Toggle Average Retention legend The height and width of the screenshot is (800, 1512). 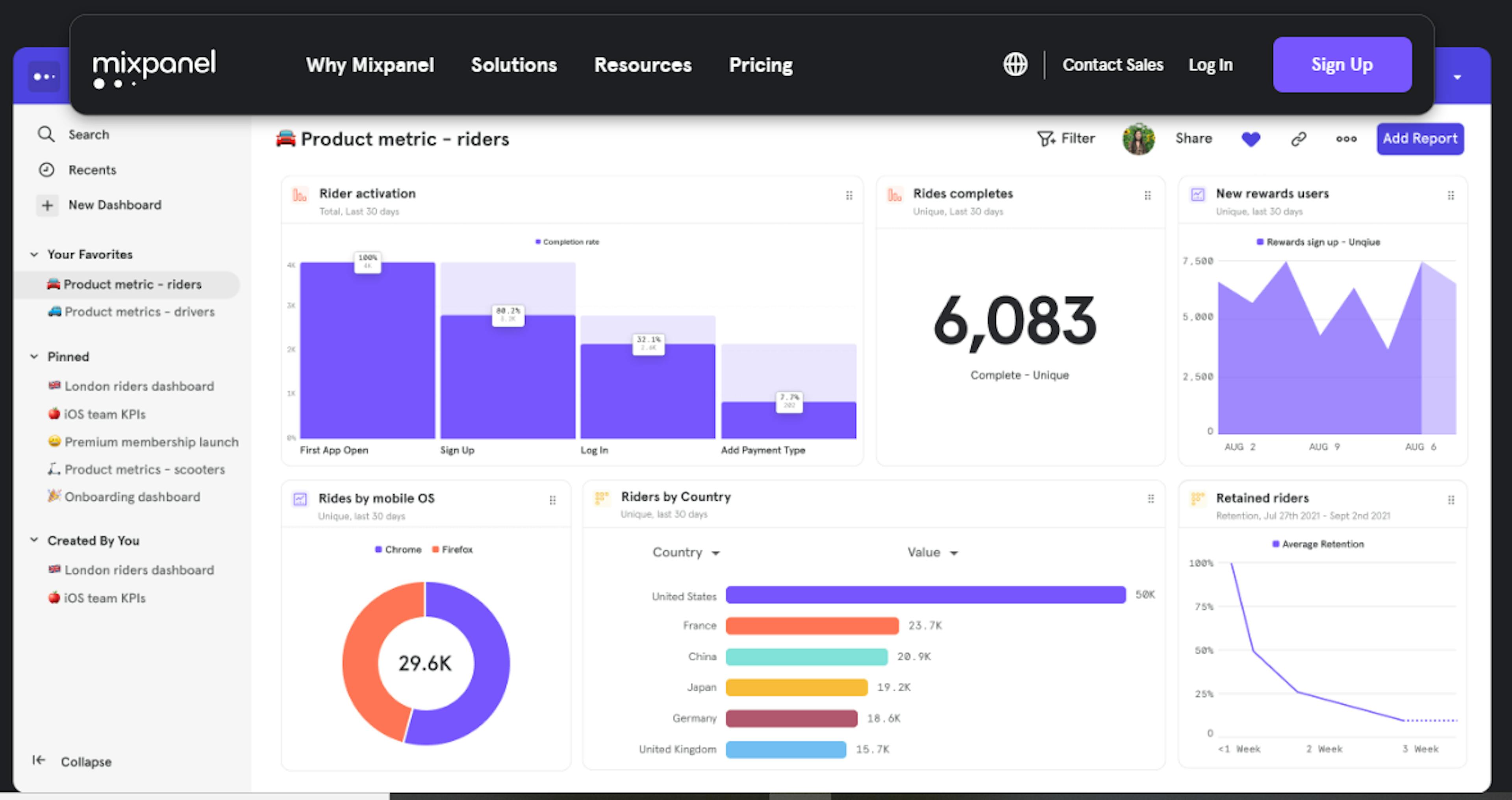(1318, 544)
